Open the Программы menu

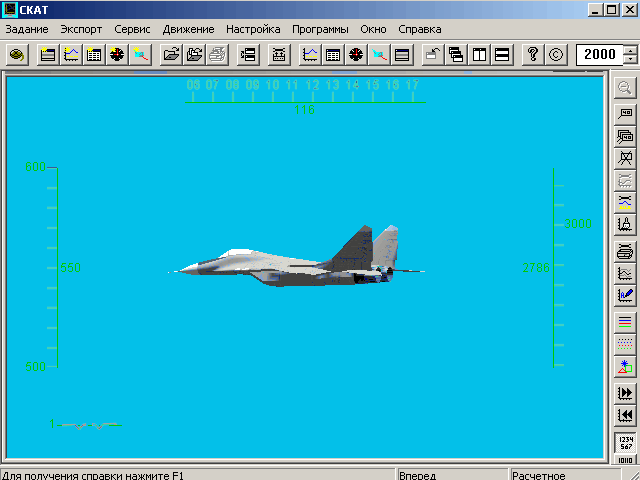(320, 29)
